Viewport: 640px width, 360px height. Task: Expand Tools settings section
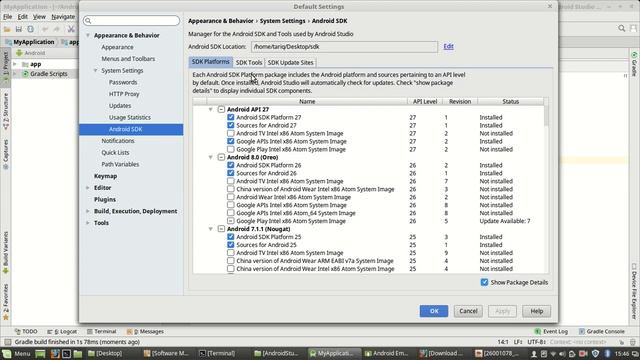pyautogui.click(x=88, y=223)
